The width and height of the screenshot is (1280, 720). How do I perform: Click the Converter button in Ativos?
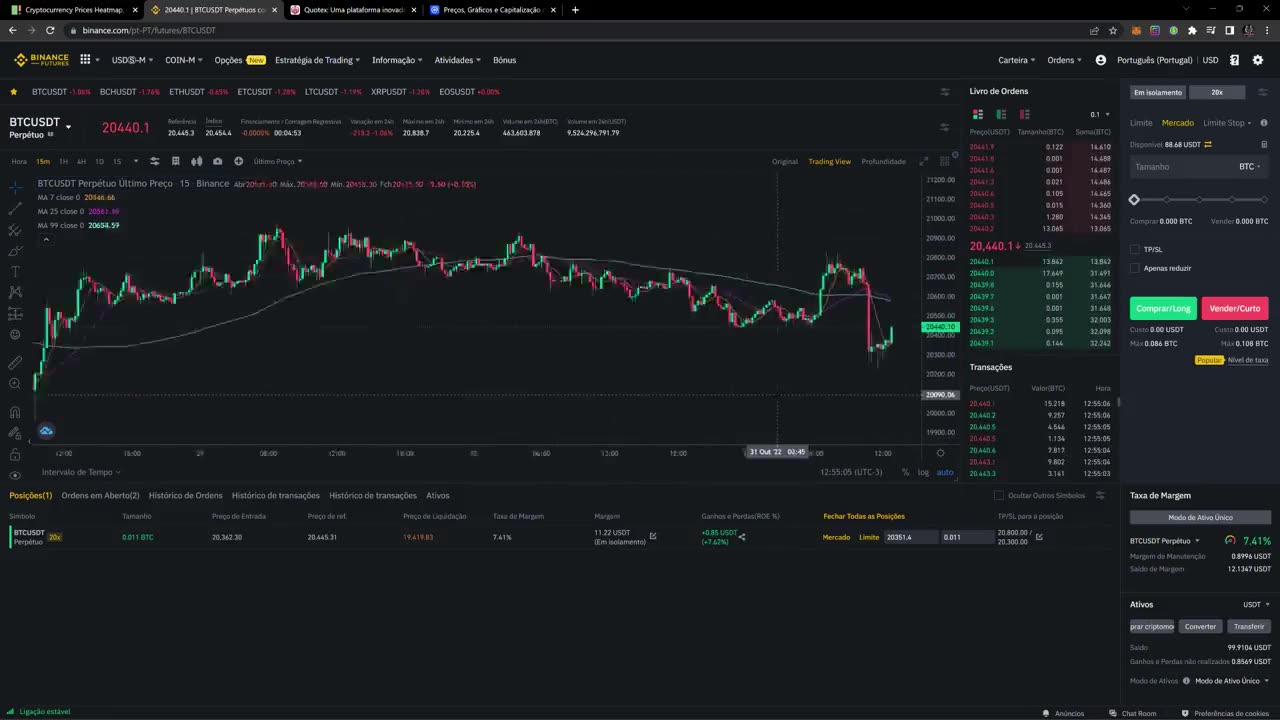pos(1200,626)
